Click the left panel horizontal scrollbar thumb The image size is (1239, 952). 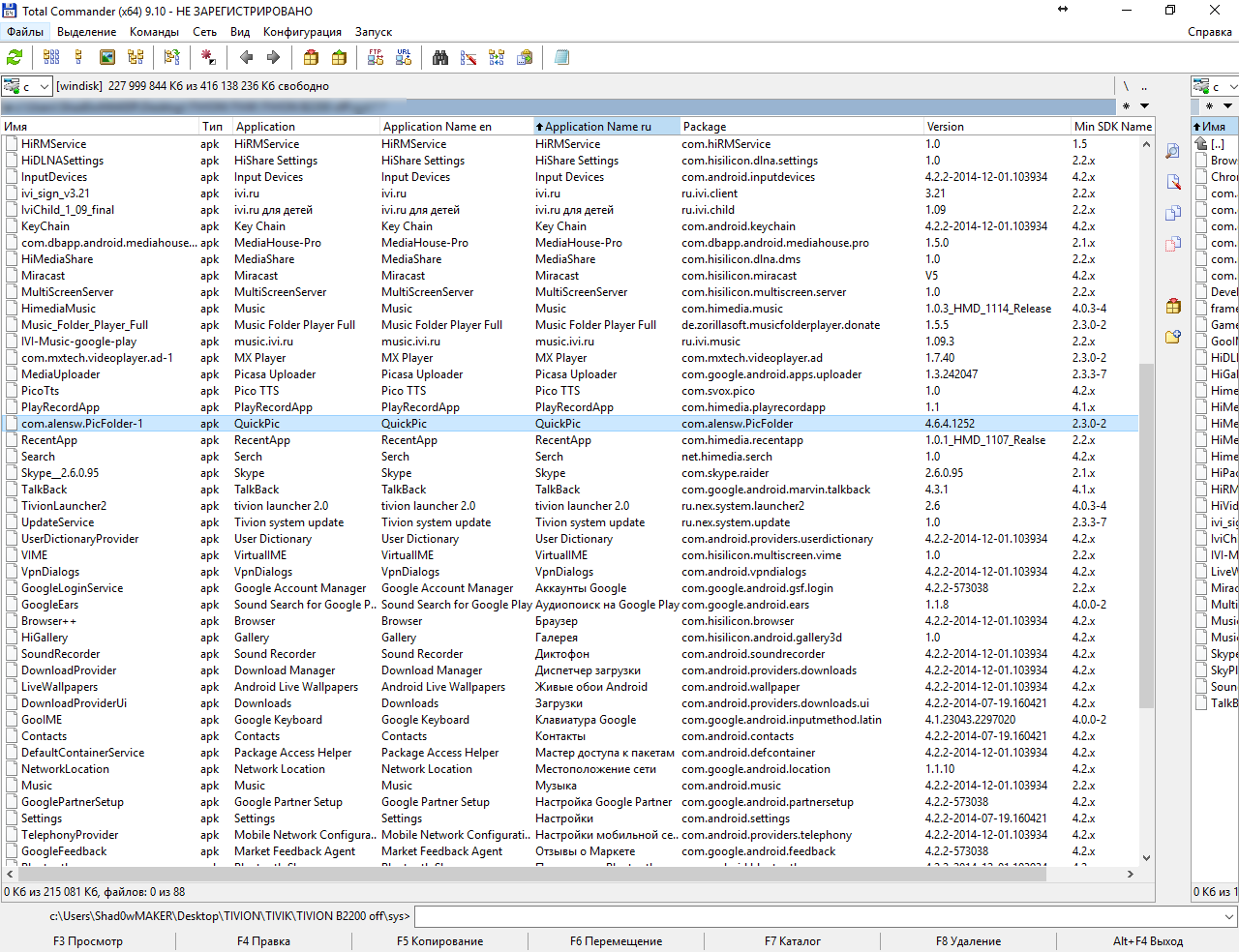point(533,874)
